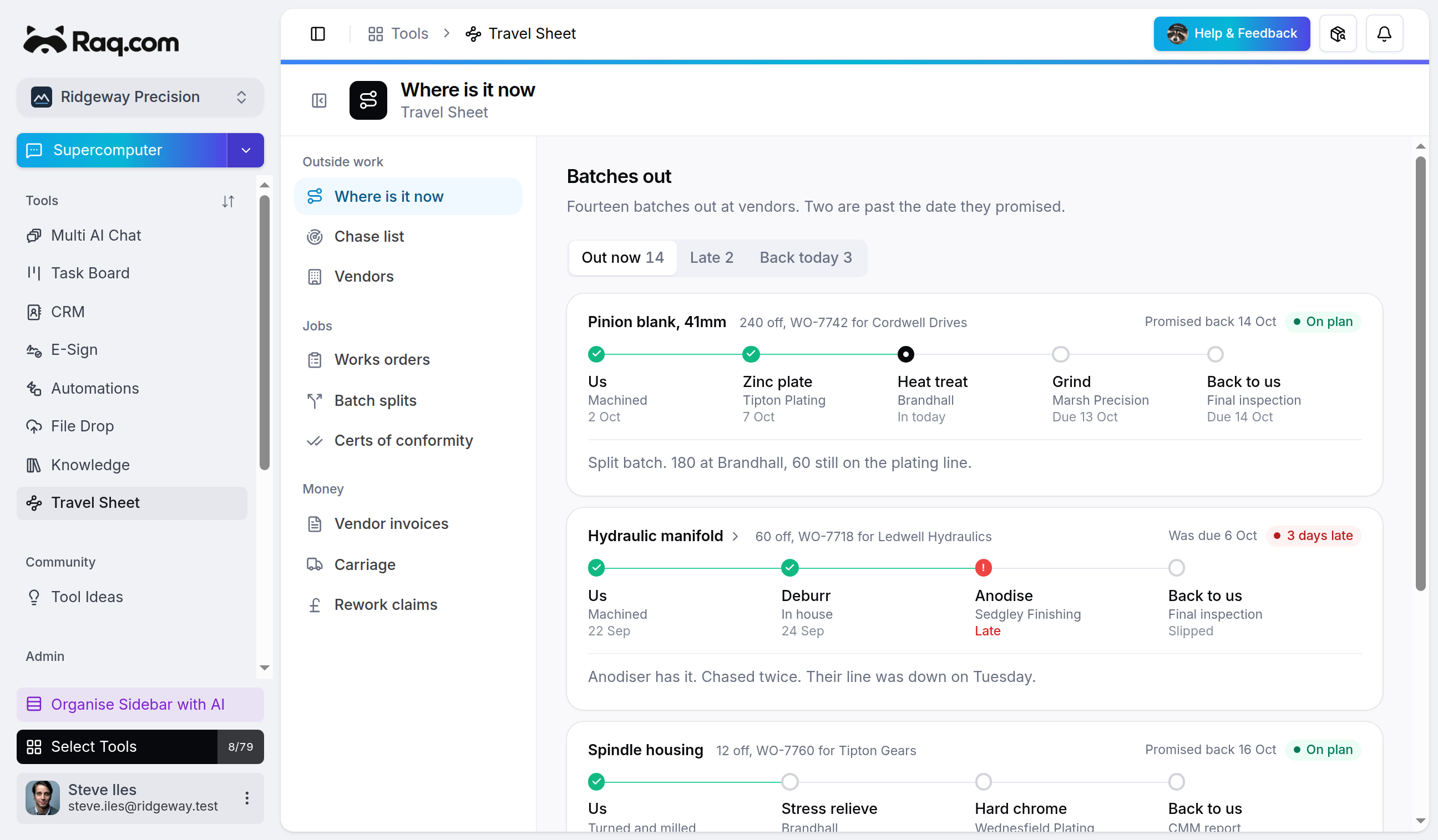
Task: Open Vendor invoices under Money
Action: click(408, 523)
